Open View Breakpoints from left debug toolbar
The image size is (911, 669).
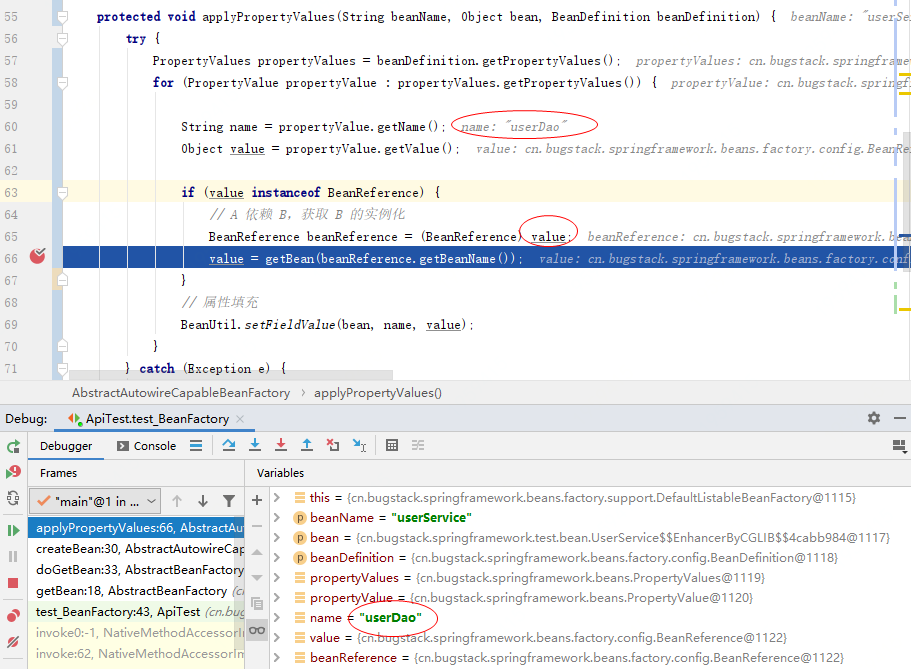13,615
